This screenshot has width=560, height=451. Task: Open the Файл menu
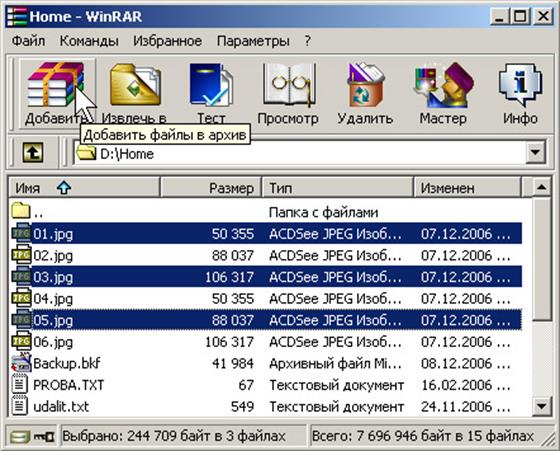coord(29,41)
